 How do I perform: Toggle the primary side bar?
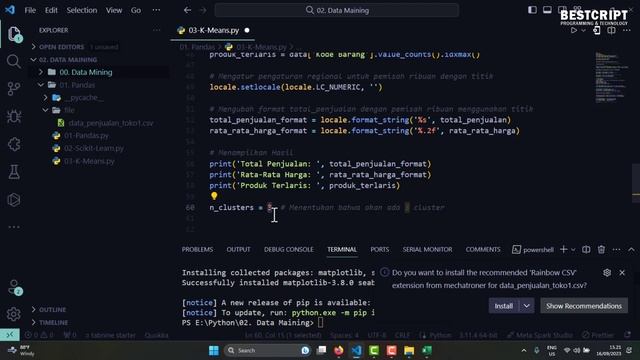point(532,10)
